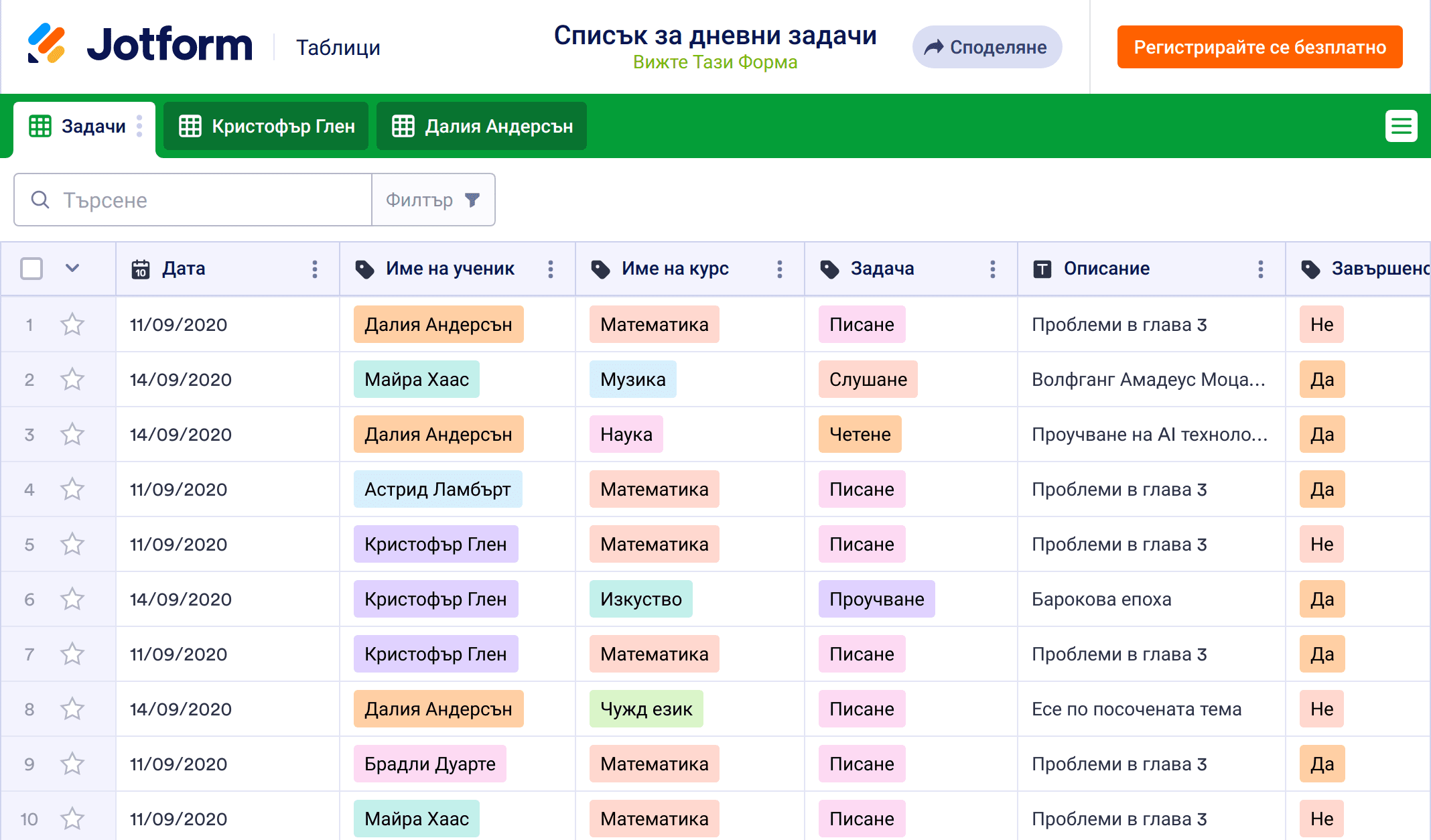The image size is (1431, 840).
Task: Open options dots on Задачи tab
Action: coord(139,126)
